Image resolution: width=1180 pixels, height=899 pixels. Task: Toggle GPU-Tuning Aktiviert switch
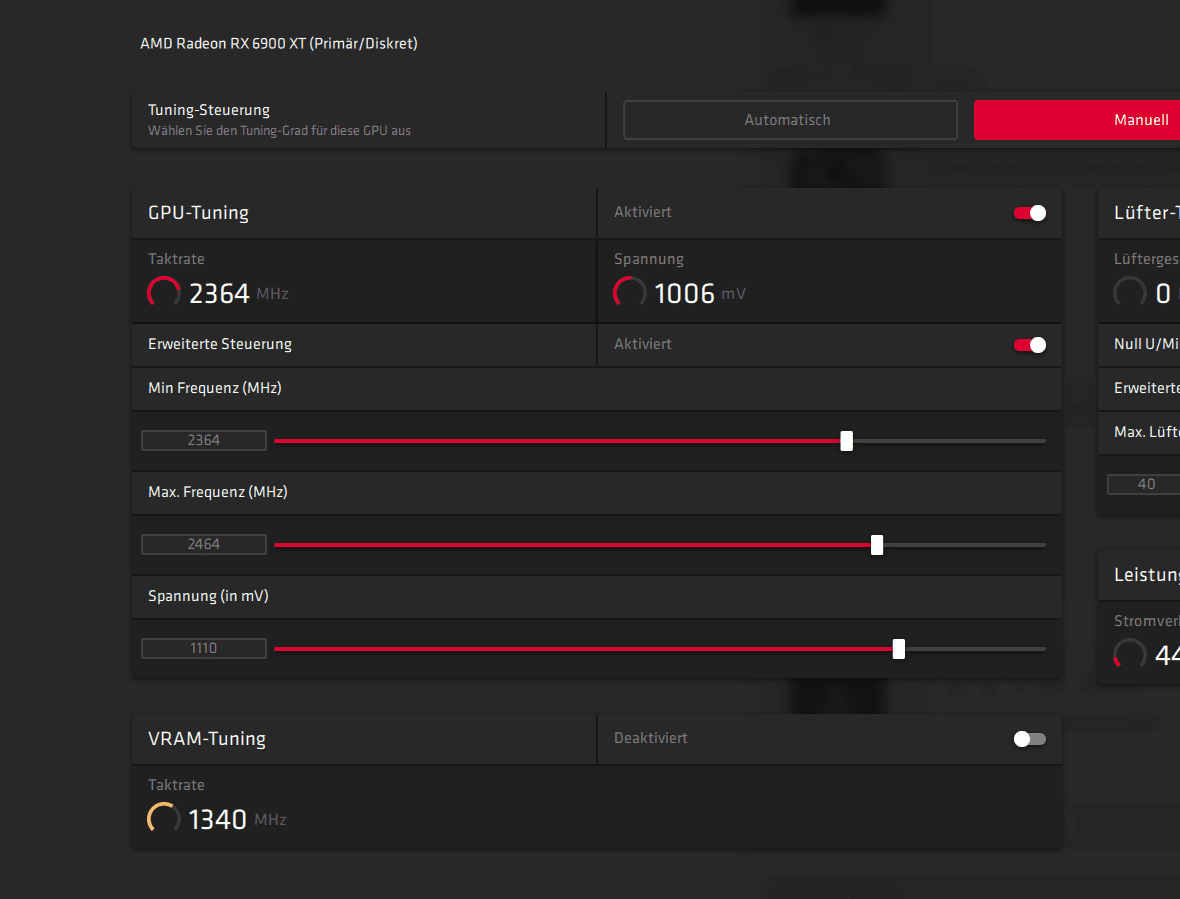(1029, 213)
